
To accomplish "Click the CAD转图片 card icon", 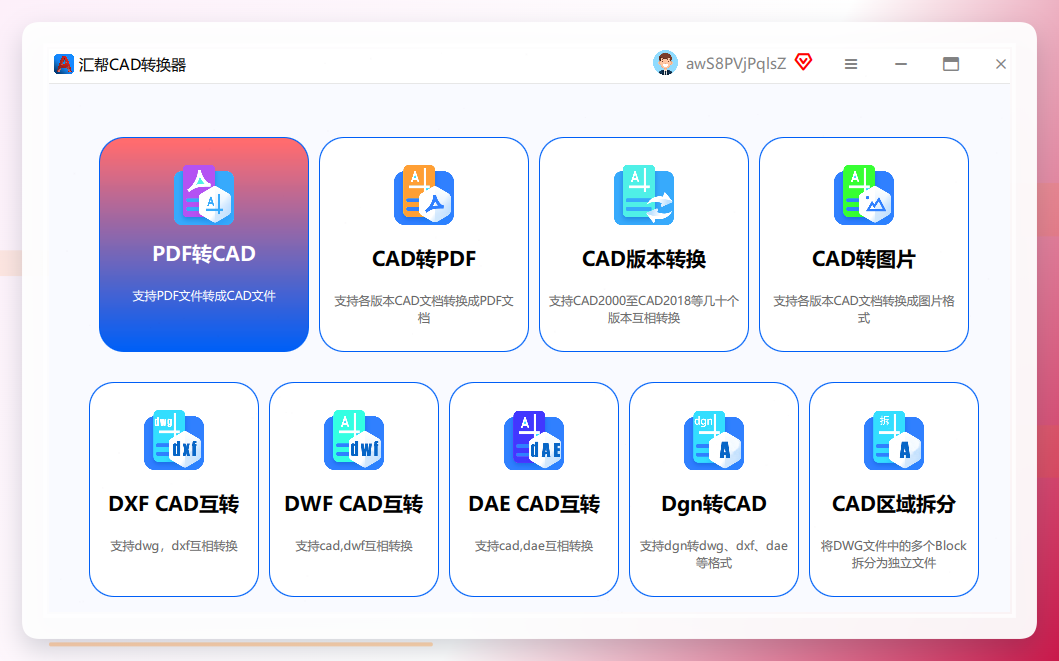I will pos(864,195).
